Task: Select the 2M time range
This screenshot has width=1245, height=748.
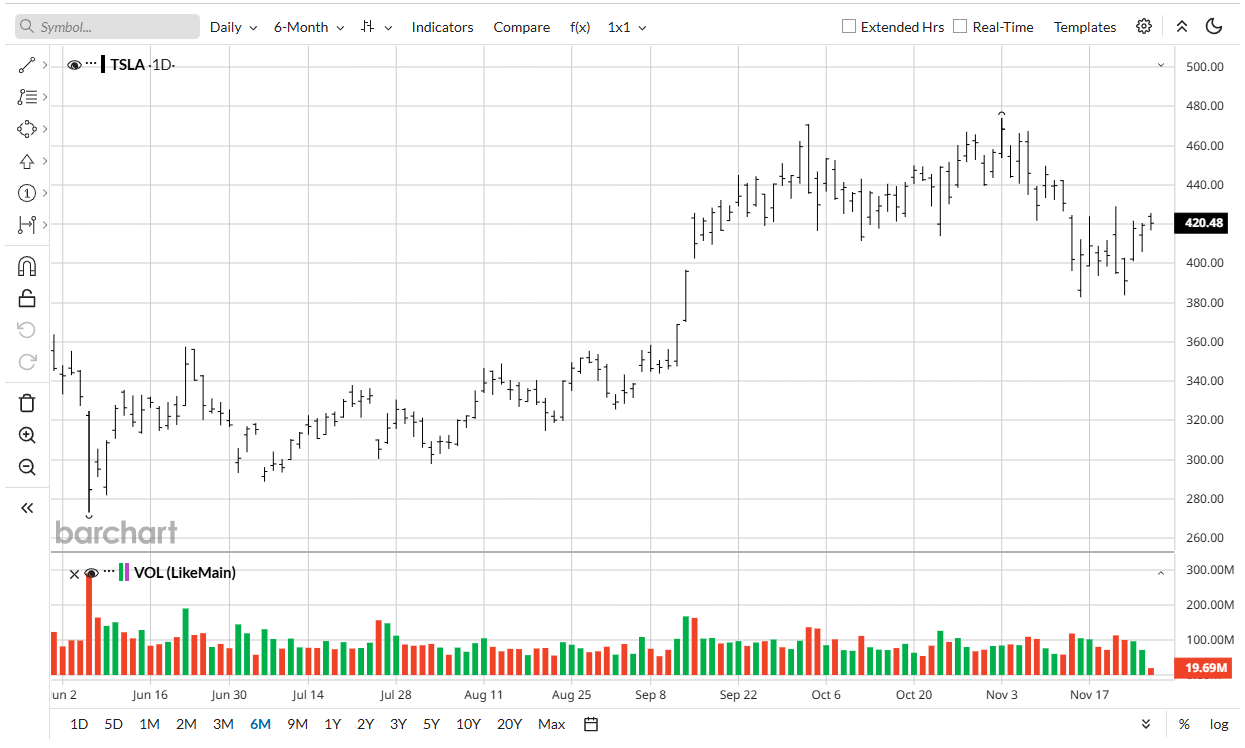Action: click(186, 724)
